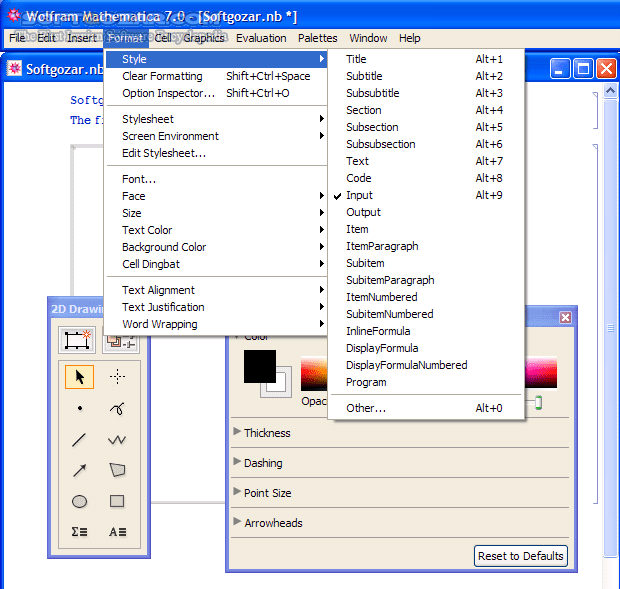The height and width of the screenshot is (589, 620).
Task: Pick the ellipse drawing tool
Action: tap(79, 501)
